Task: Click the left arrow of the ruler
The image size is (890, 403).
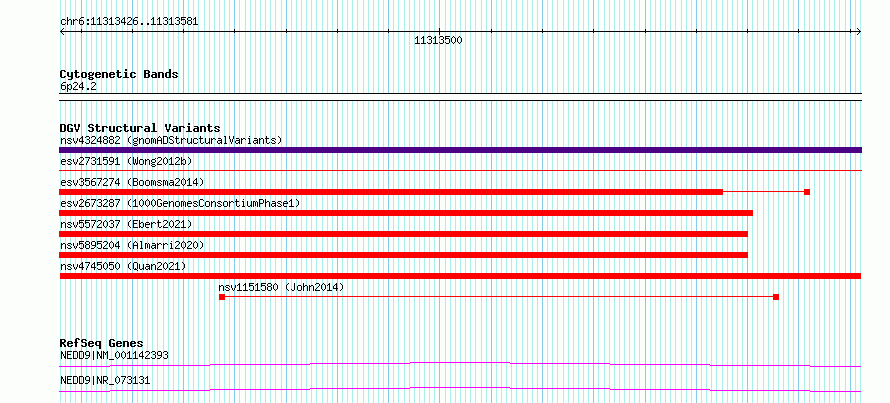Action: (62, 32)
